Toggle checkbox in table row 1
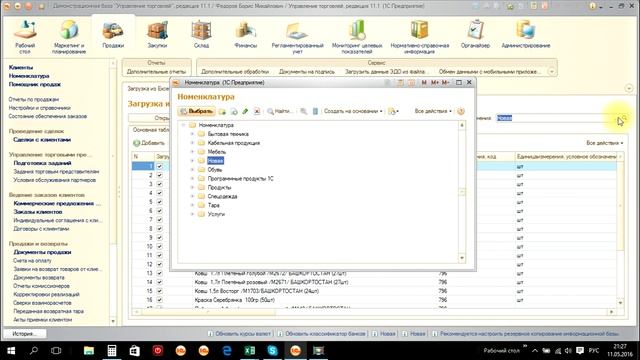Image resolution: width=640 pixels, height=360 pixels. pos(160,166)
